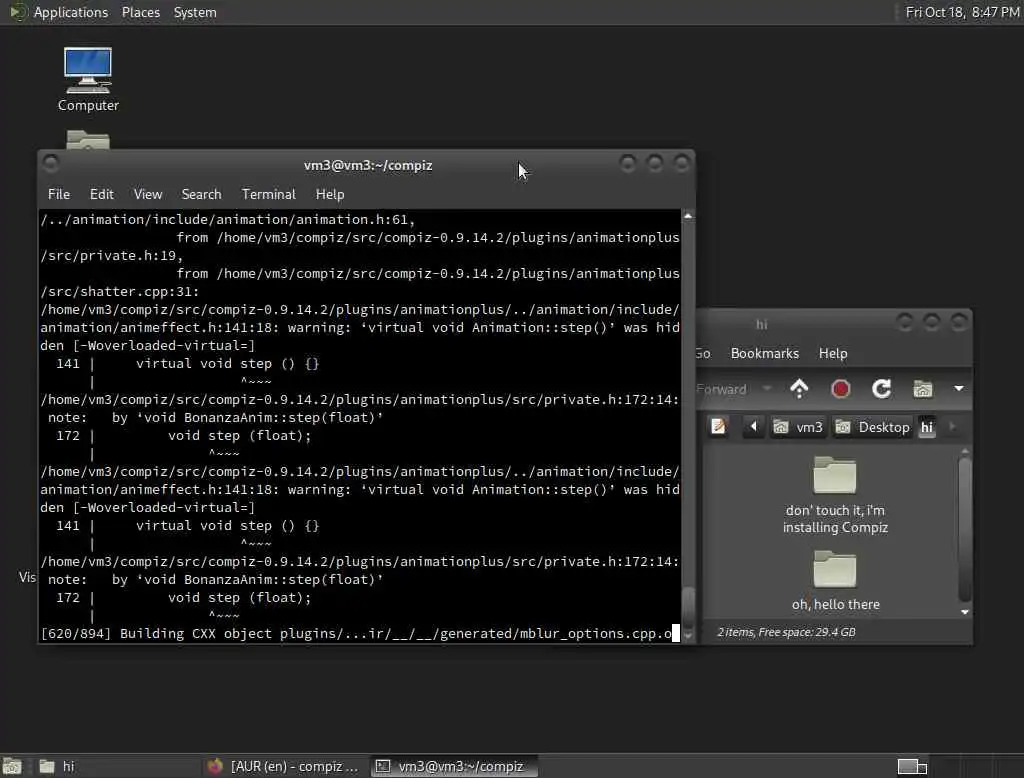Viewport: 1024px width, 778px height.
Task: Click status text "2 items, Free space: 29.4 GB"
Action: [x=786, y=632]
